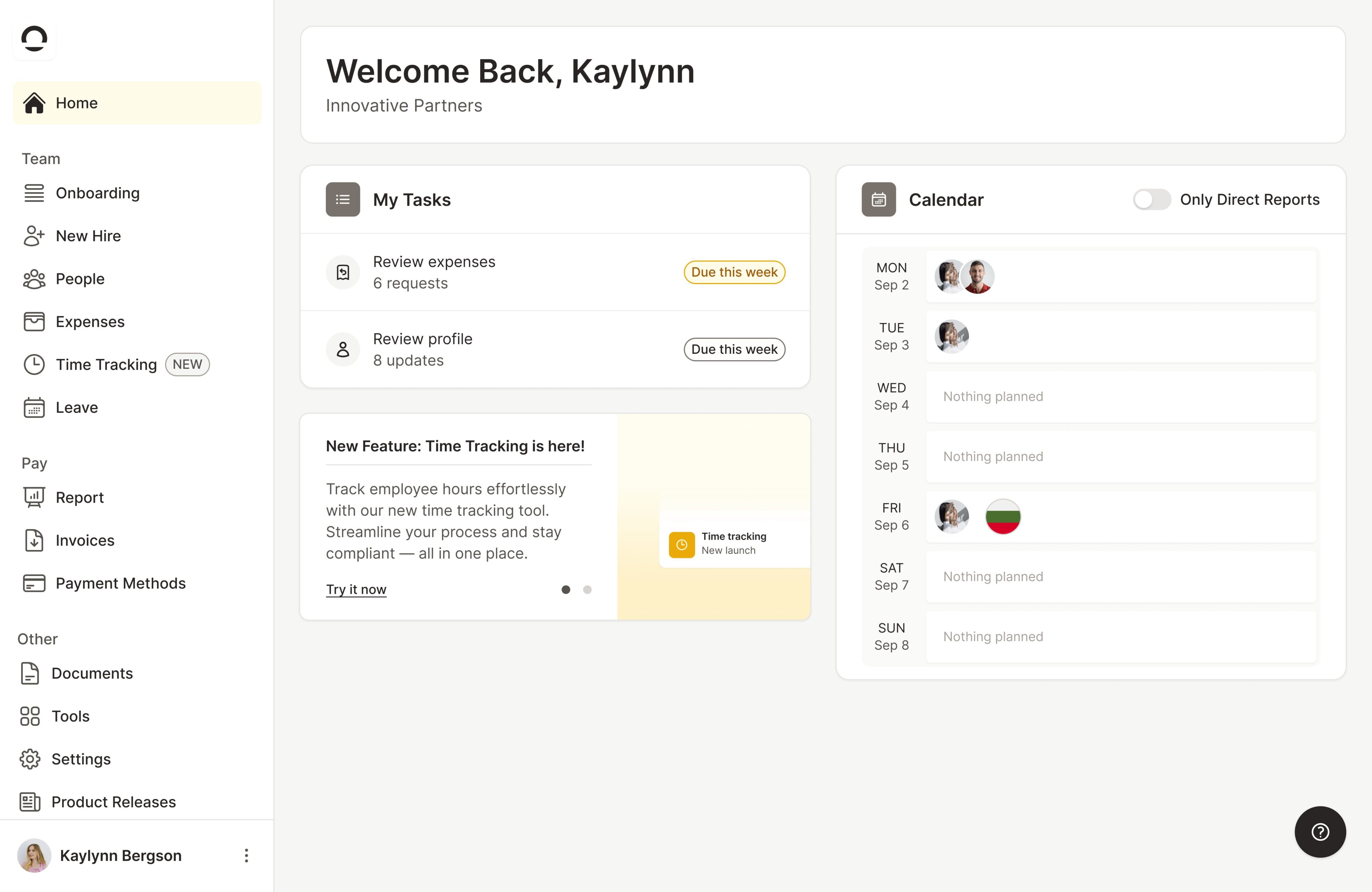The image size is (1372, 892).
Task: Click the New Hire person-plus icon
Action: pos(34,236)
